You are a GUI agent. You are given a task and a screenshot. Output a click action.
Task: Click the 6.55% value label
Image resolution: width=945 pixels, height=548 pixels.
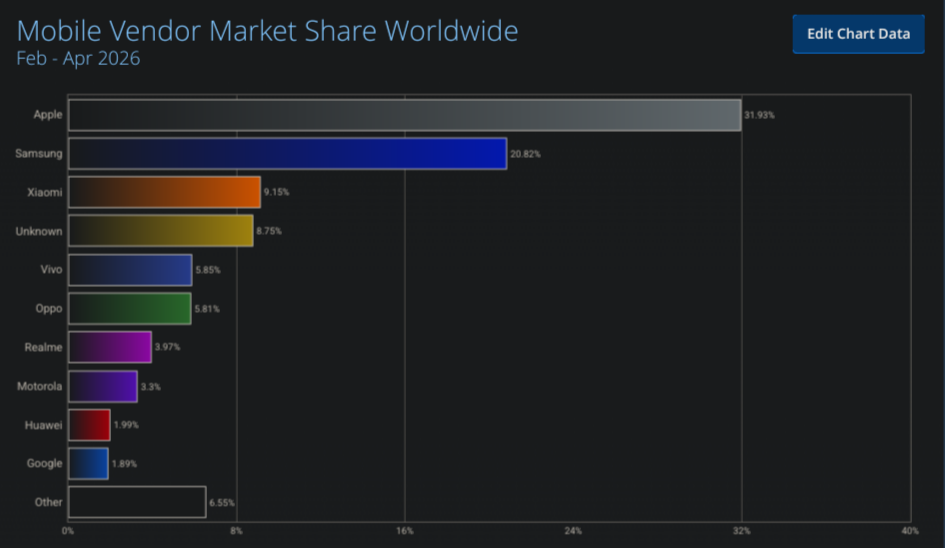pos(222,503)
